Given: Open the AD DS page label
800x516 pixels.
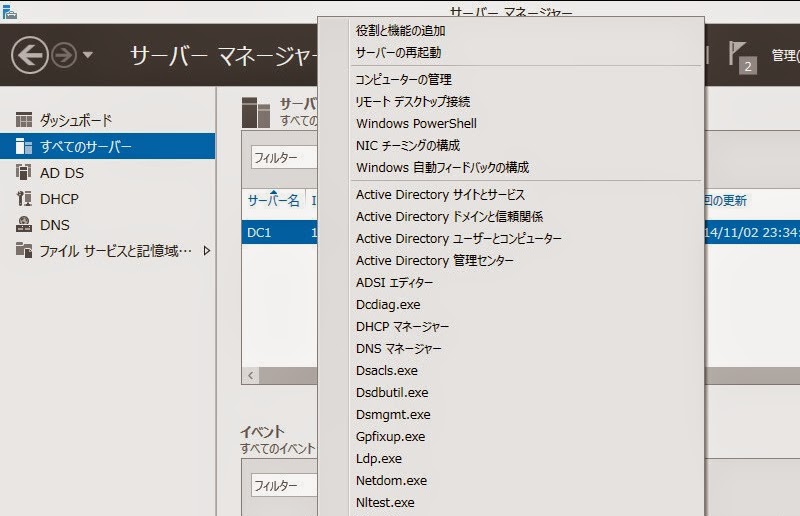Looking at the screenshot, I should point(62,173).
